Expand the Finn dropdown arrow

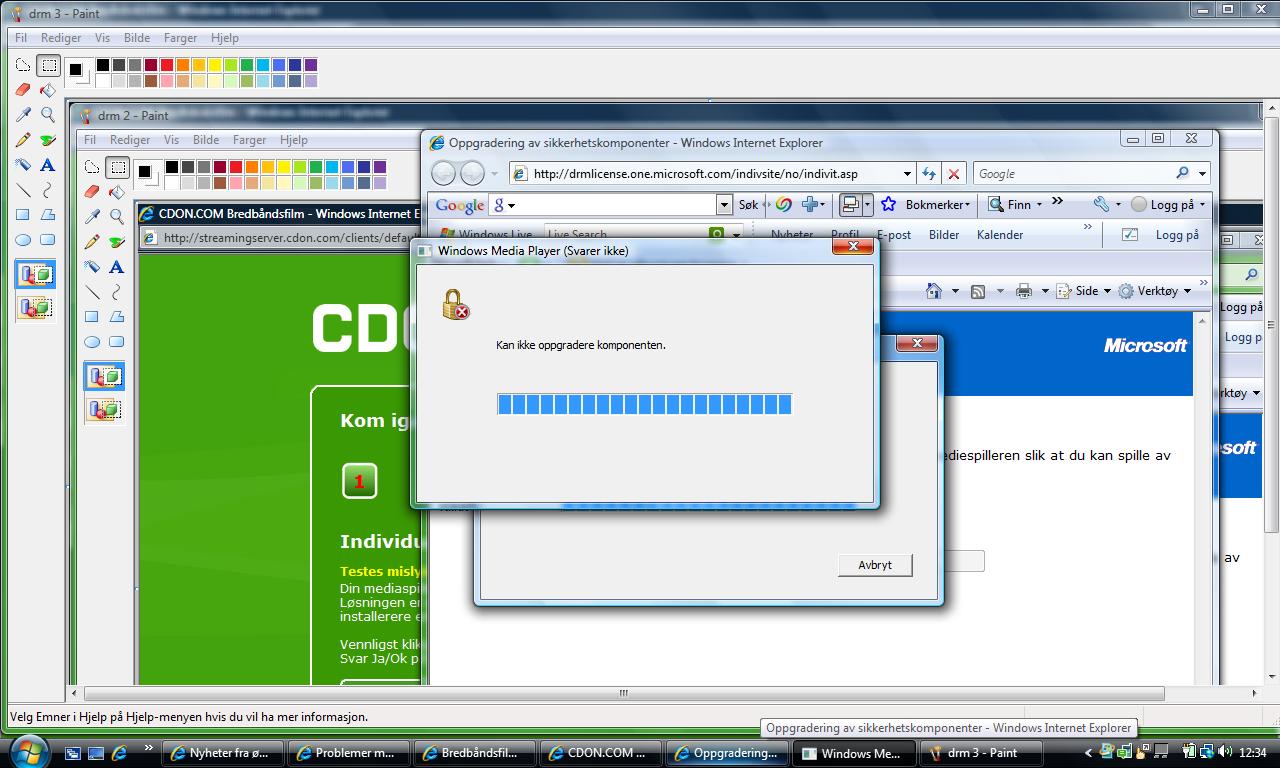click(x=1039, y=204)
